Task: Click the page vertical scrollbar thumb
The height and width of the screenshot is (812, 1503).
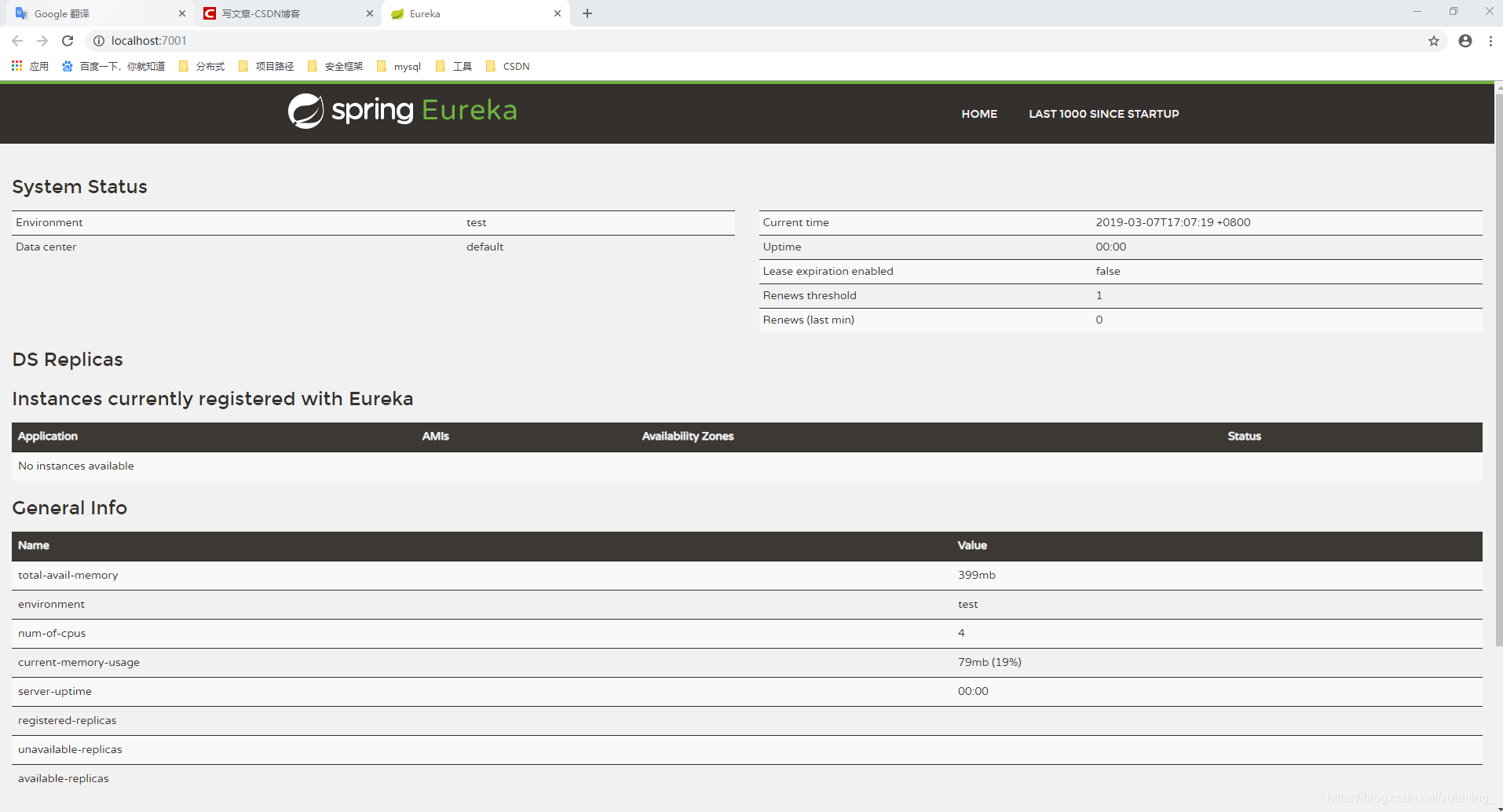Action: [1498, 369]
